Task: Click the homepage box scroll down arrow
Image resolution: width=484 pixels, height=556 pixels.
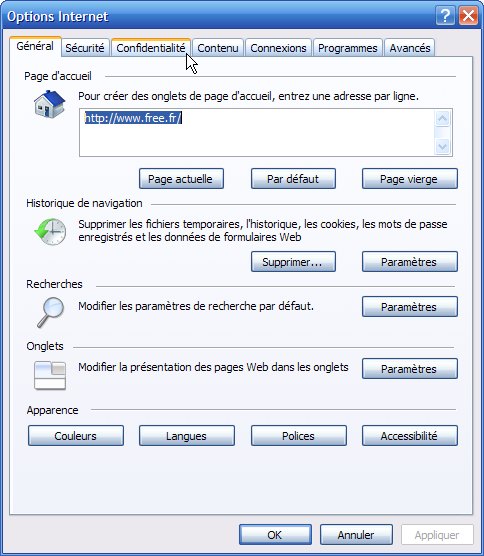Action: coord(442,146)
